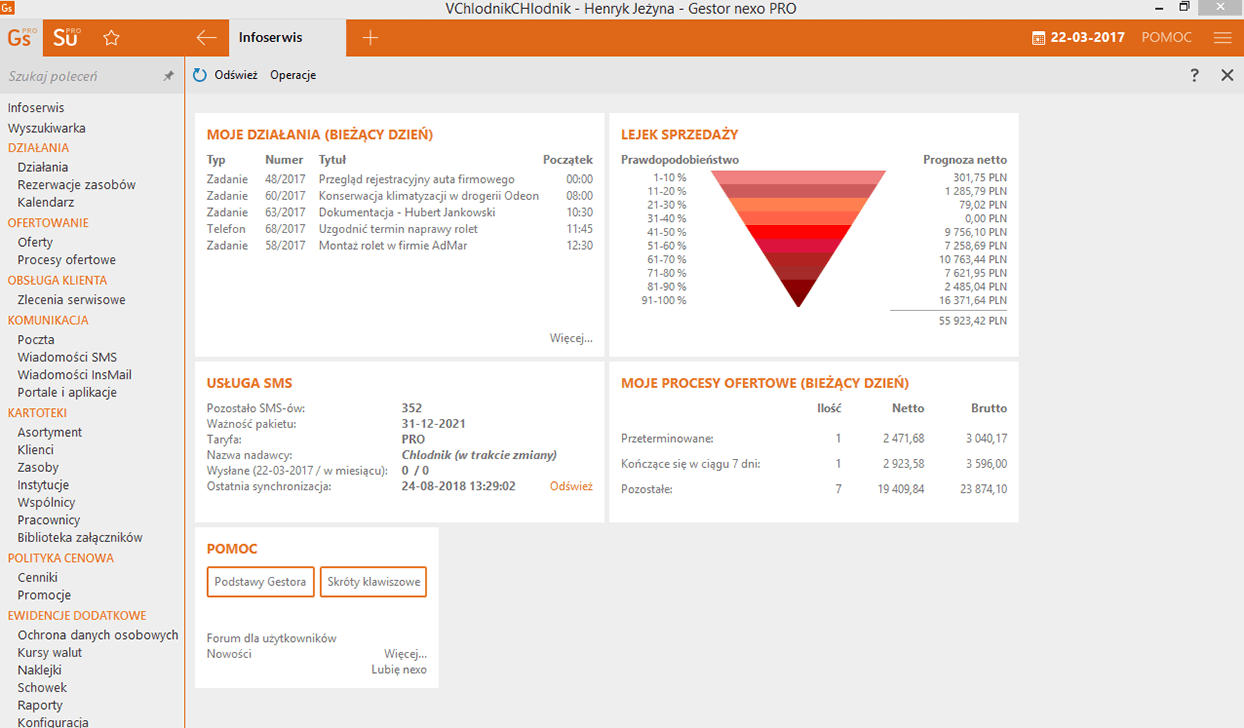1244x728 pixels.
Task: Click the Szukaj poleceń search field
Action: coord(80,76)
